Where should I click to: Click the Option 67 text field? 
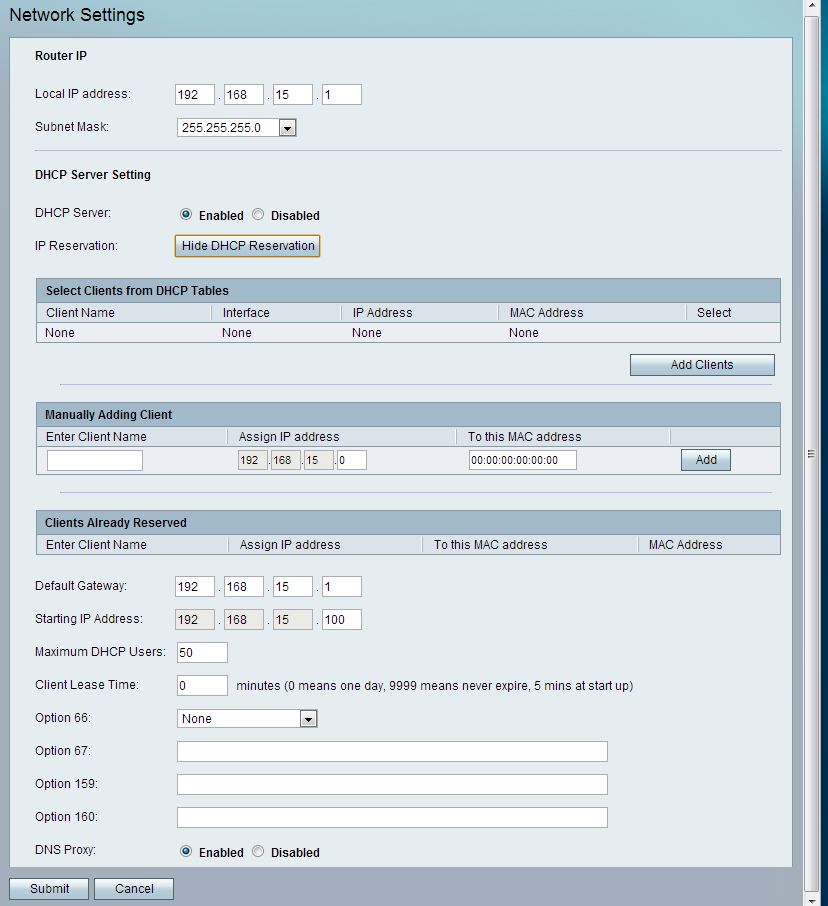tap(392, 752)
